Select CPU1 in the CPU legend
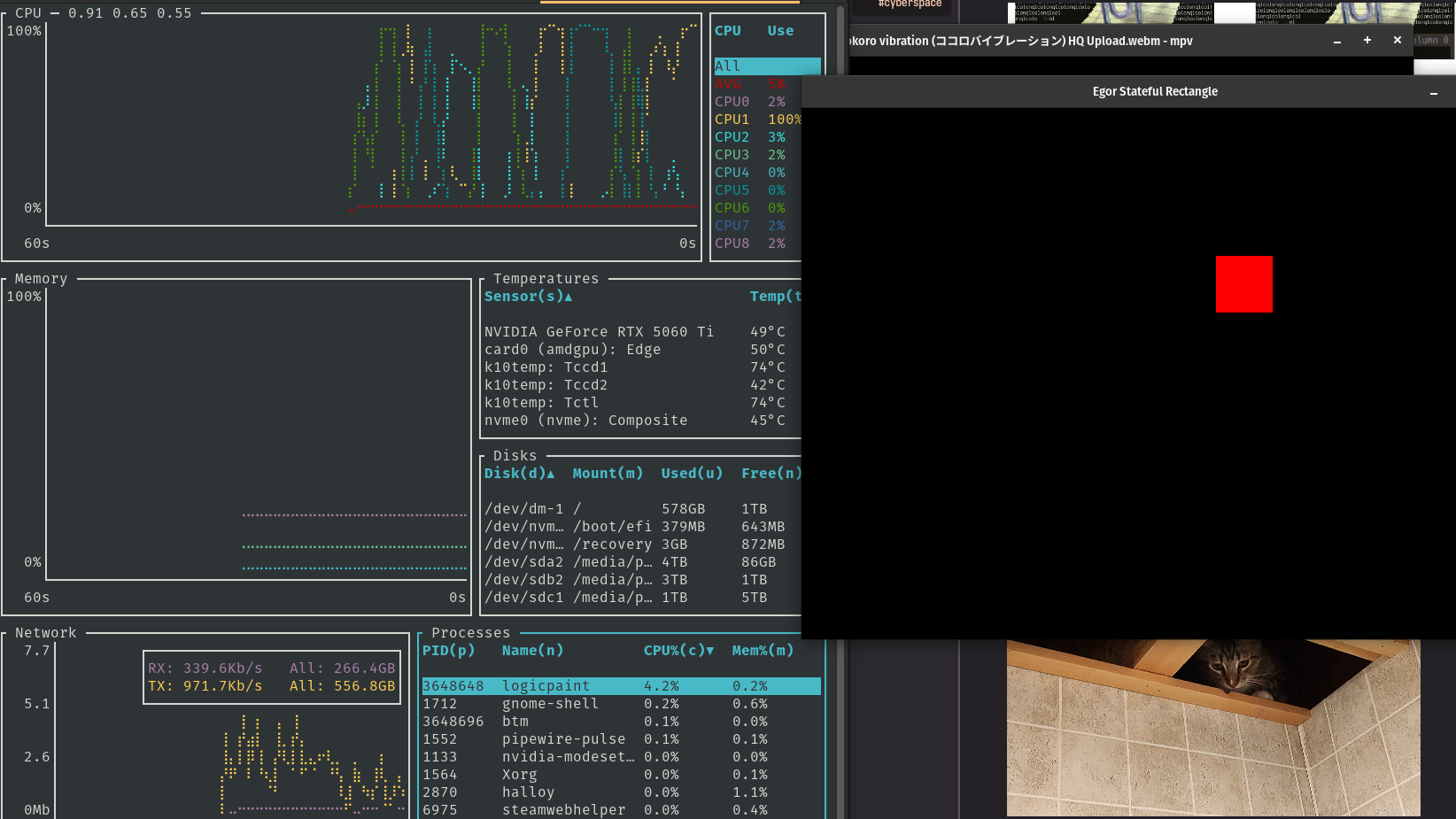1456x819 pixels. tap(732, 120)
